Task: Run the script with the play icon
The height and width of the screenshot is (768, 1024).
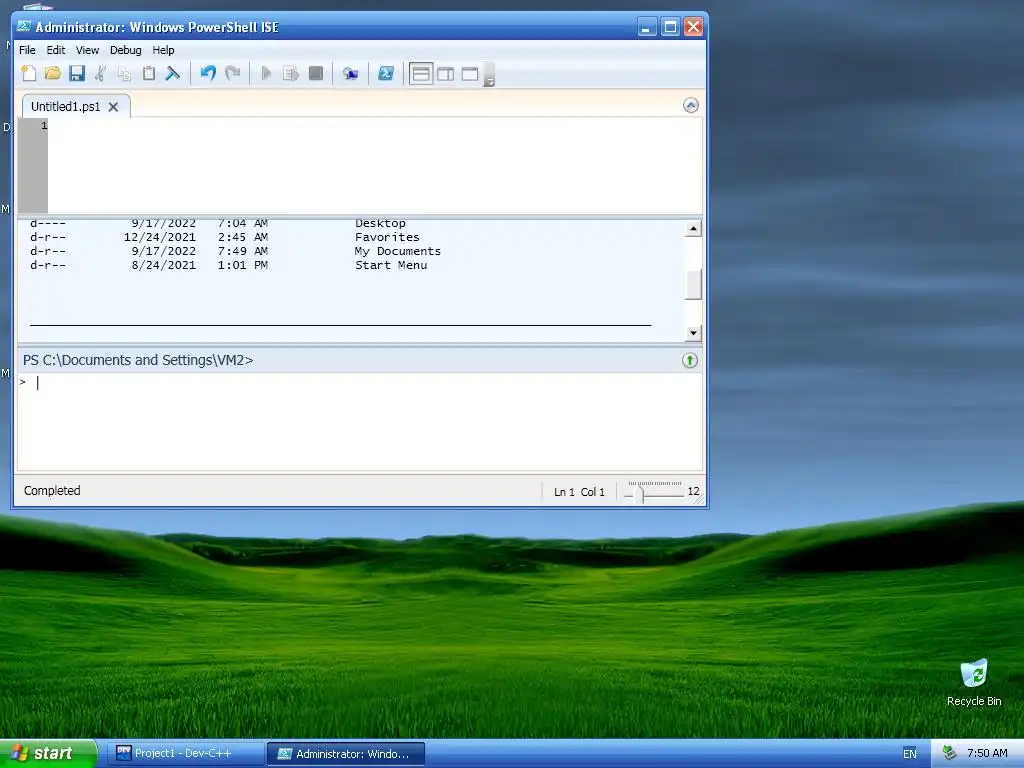Action: 266,74
